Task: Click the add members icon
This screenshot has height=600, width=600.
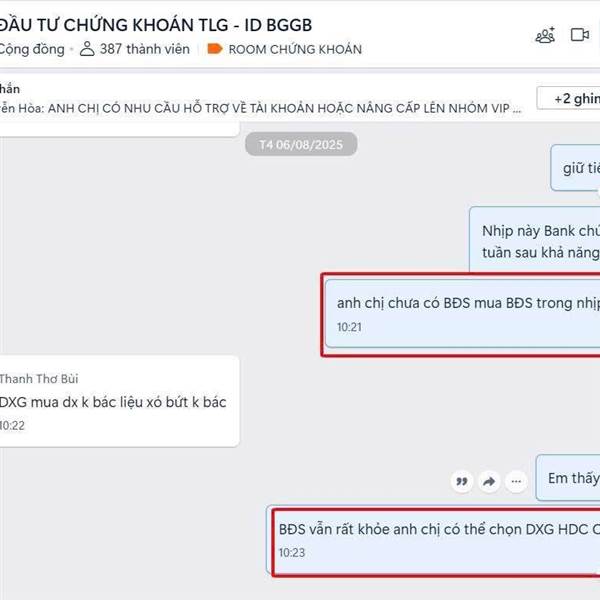Action: [x=545, y=35]
